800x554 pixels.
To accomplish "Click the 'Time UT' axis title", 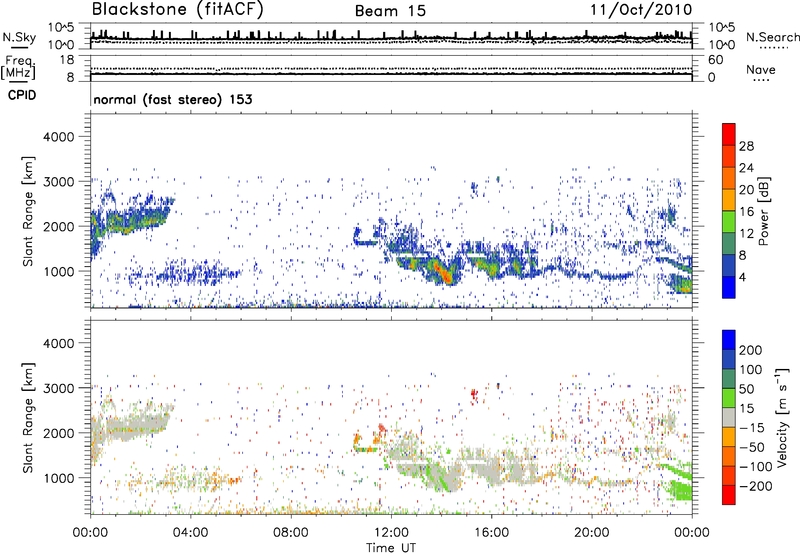I will pos(391,547).
